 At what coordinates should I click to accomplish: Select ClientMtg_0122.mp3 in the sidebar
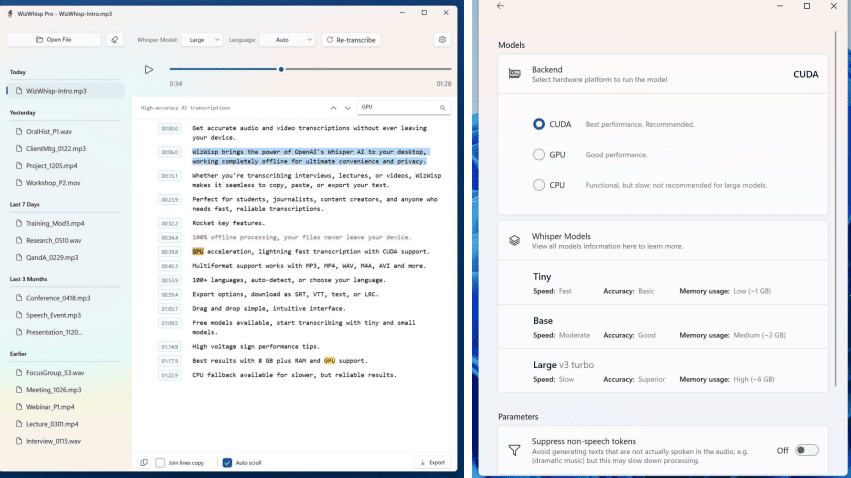tap(56, 149)
